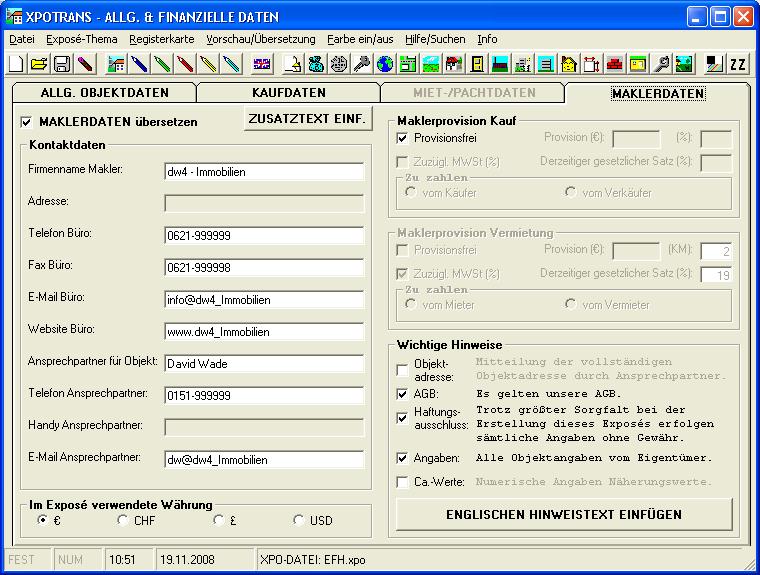Open the Exposé-Thema menu

[82, 39]
